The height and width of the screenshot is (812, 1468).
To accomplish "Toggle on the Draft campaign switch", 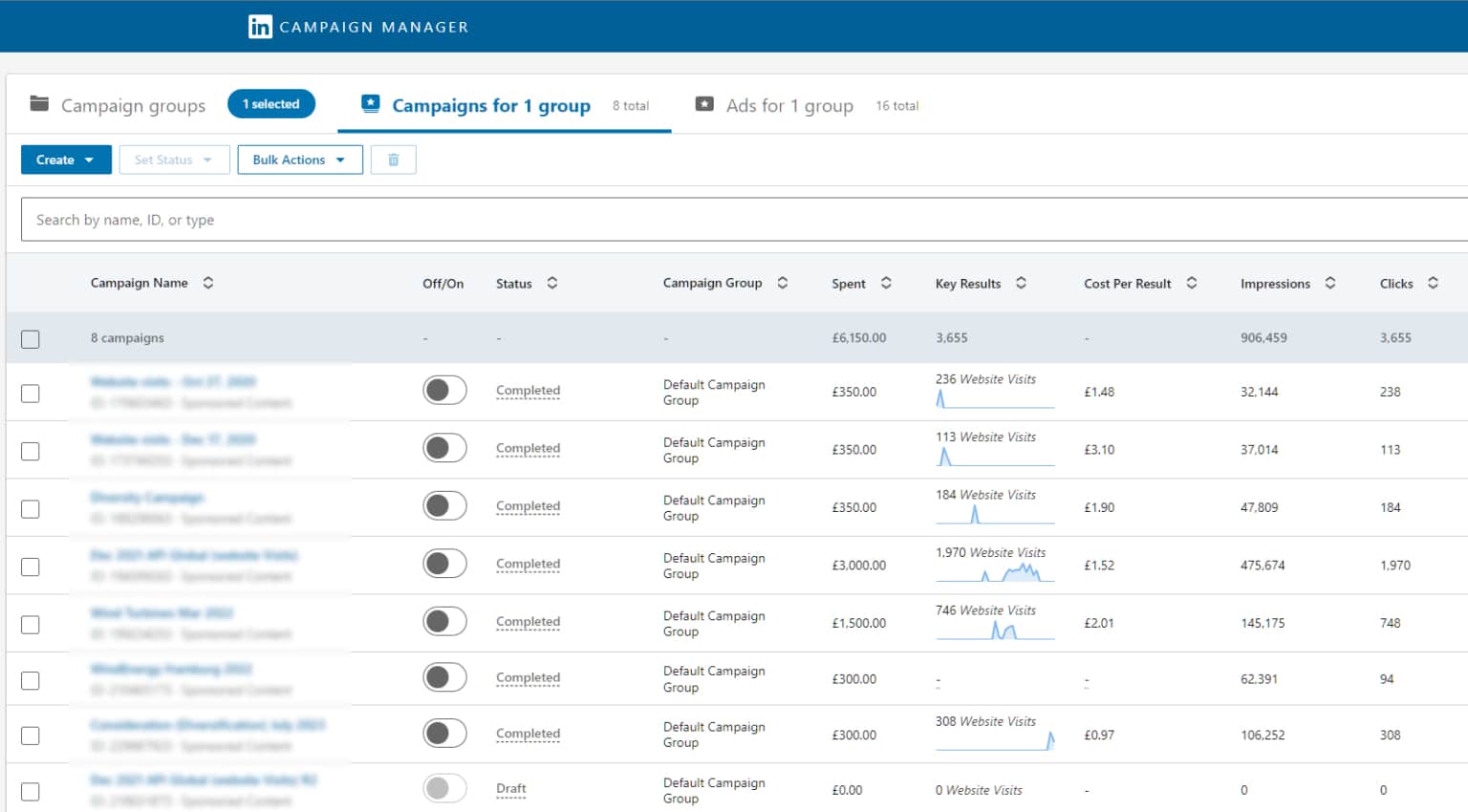I will point(444,788).
